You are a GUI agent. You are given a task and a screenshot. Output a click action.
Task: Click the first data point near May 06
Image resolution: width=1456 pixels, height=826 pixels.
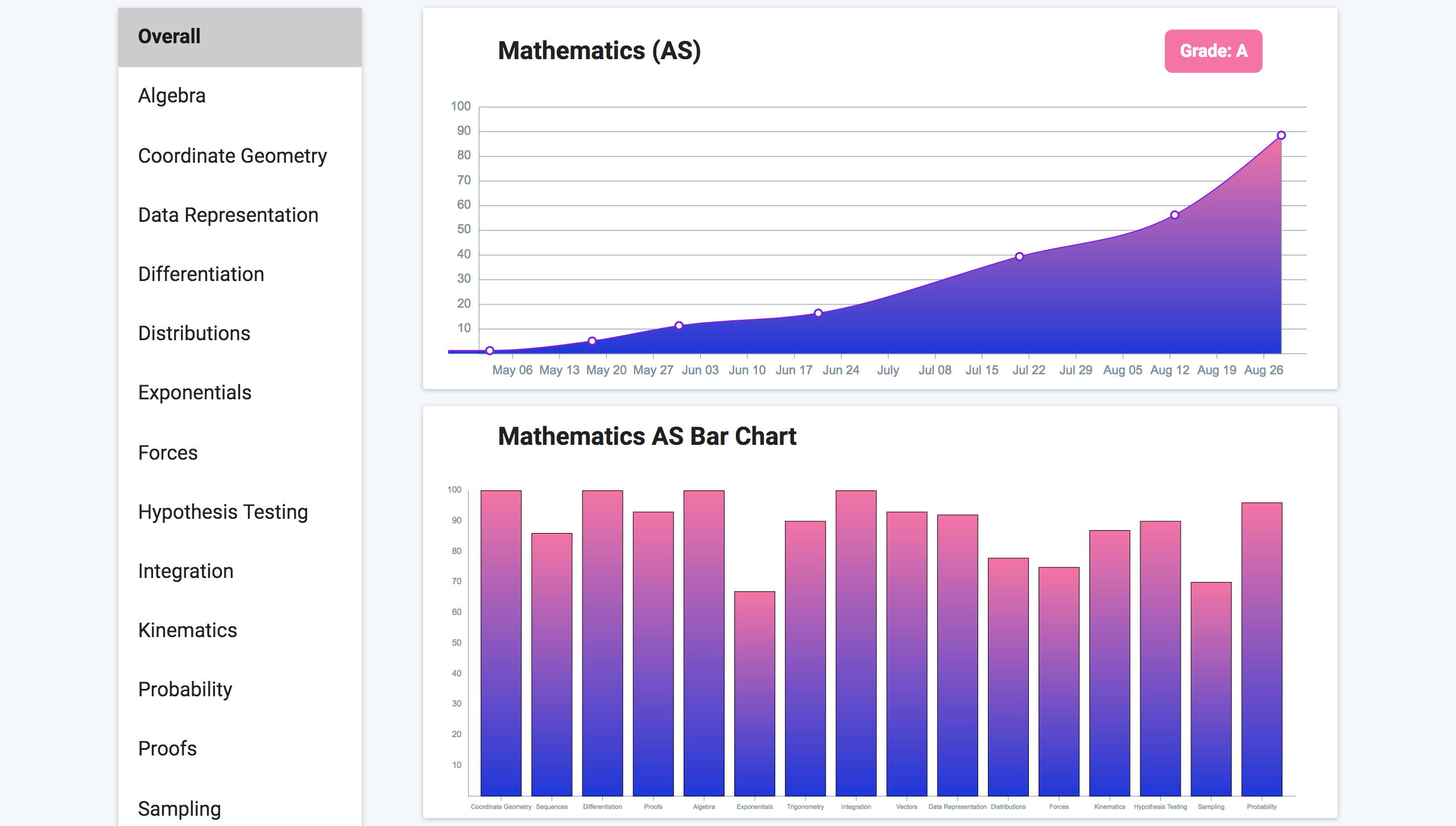click(x=490, y=350)
